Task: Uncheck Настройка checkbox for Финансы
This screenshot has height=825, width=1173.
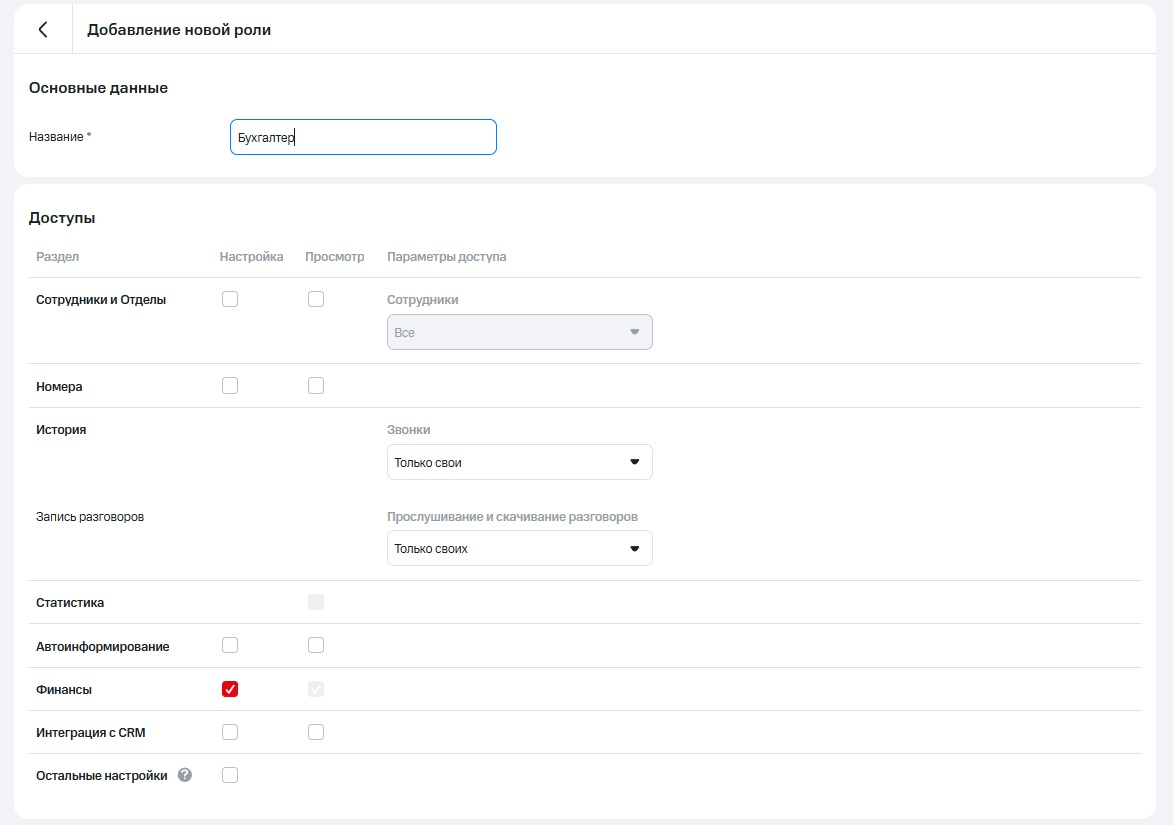Action: click(x=230, y=689)
